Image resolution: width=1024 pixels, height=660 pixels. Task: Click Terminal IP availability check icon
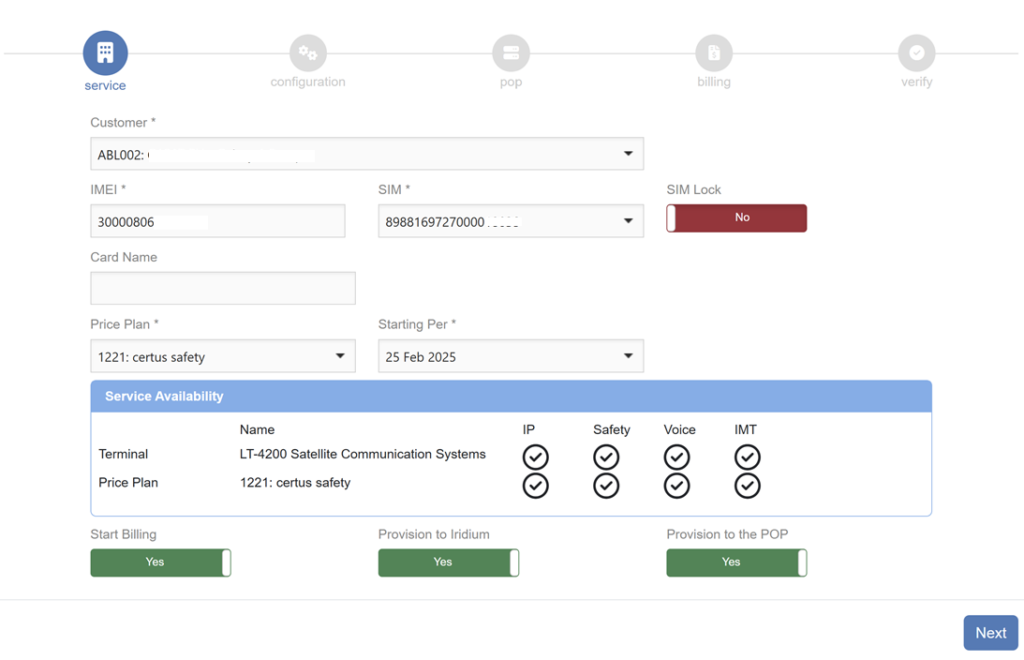coord(536,457)
